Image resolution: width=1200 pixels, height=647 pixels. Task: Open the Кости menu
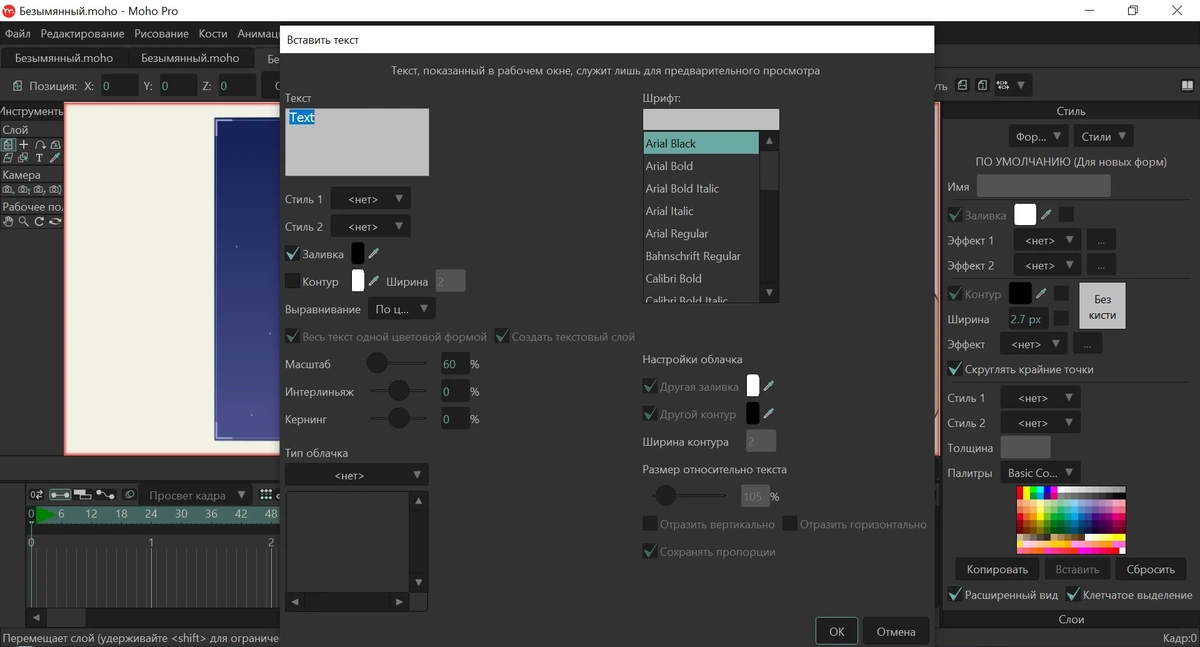tap(213, 33)
